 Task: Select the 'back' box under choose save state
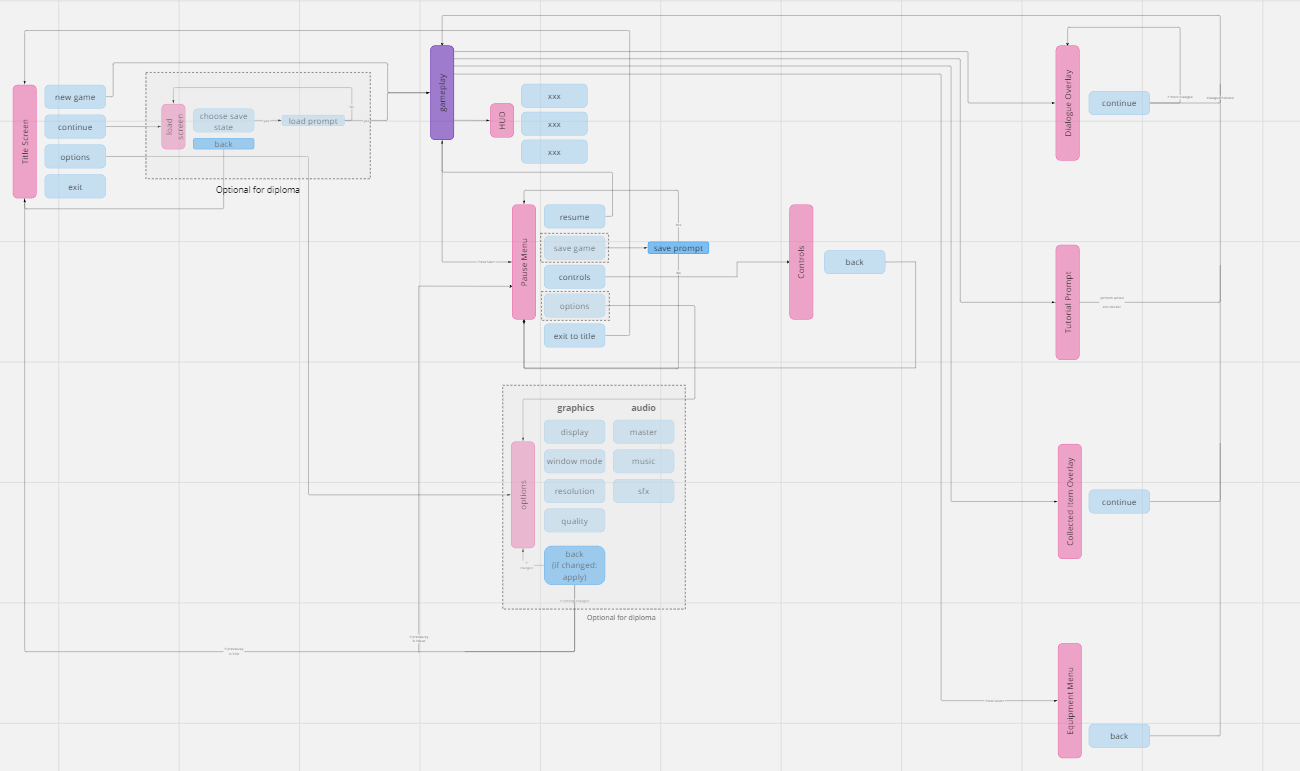coord(224,144)
